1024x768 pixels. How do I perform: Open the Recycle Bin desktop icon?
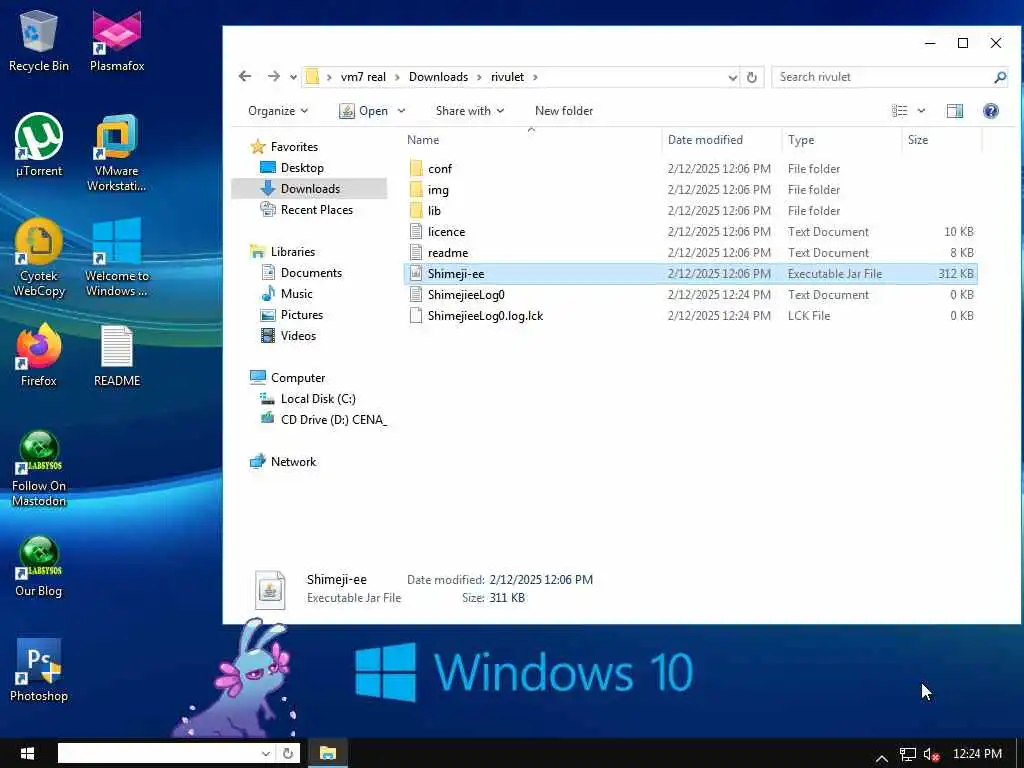(x=39, y=40)
